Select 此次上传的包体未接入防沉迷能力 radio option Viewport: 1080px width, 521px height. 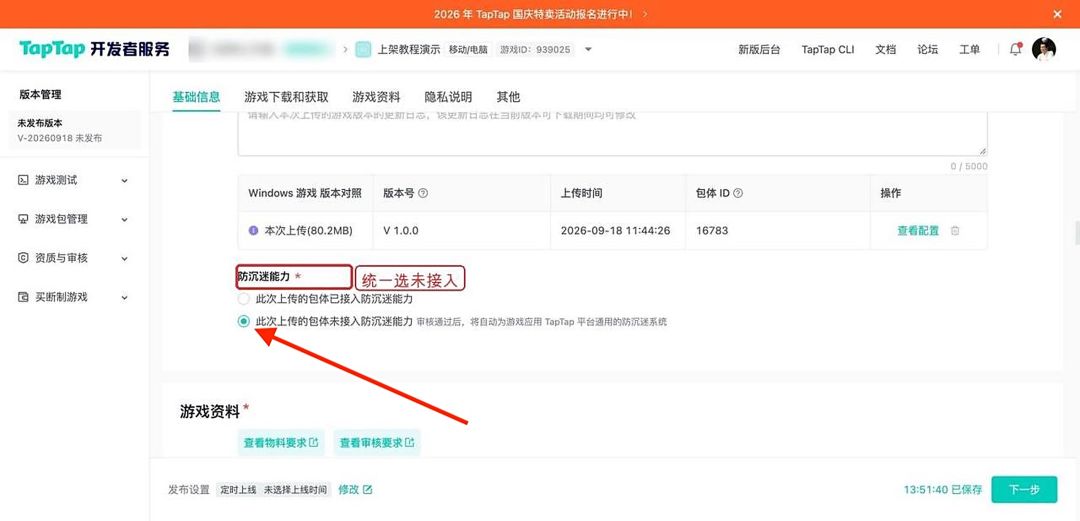pyautogui.click(x=243, y=321)
